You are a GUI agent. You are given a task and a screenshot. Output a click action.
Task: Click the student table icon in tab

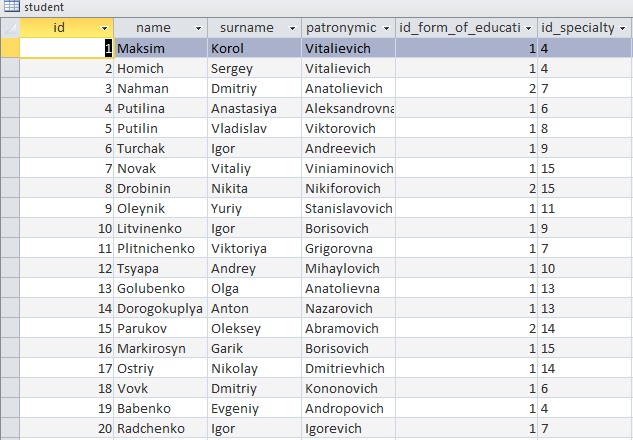pos(11,7)
